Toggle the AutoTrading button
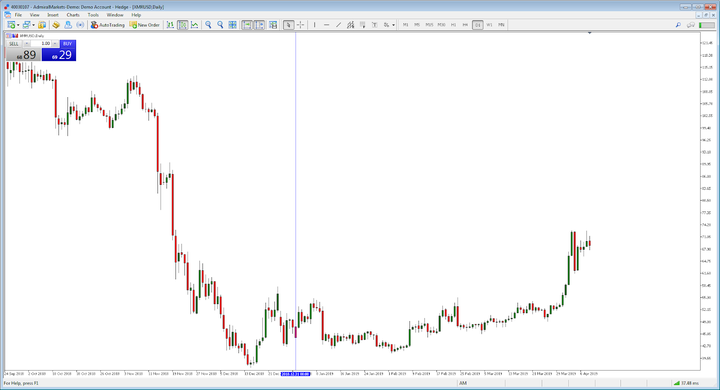Viewport: 720px width, 390px height. (x=107, y=25)
